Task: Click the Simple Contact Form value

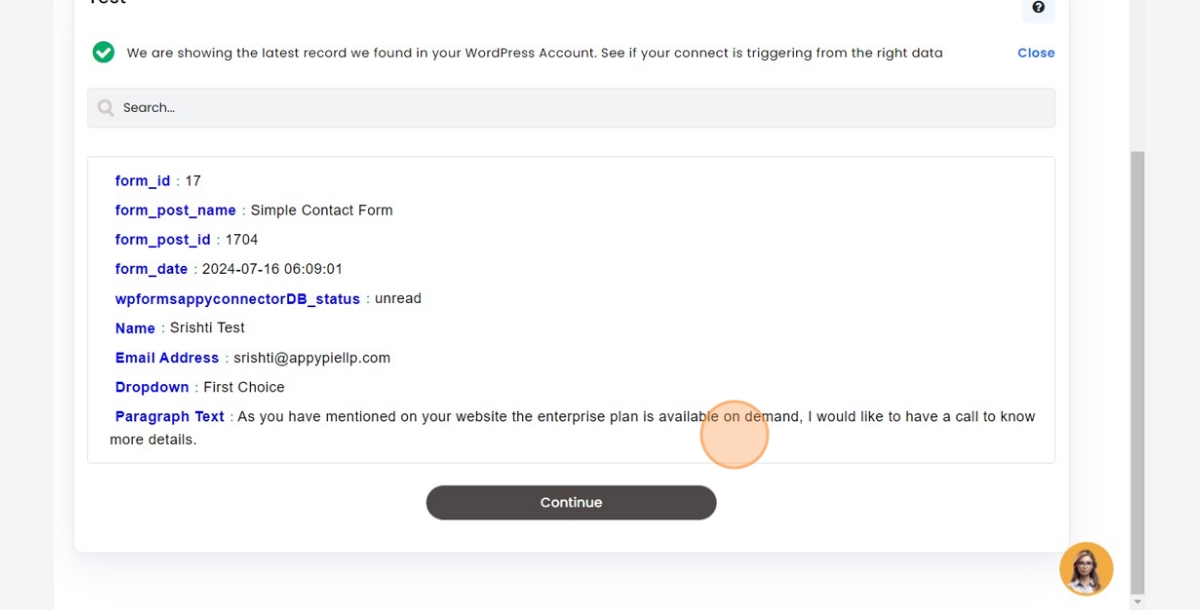Action: (322, 210)
